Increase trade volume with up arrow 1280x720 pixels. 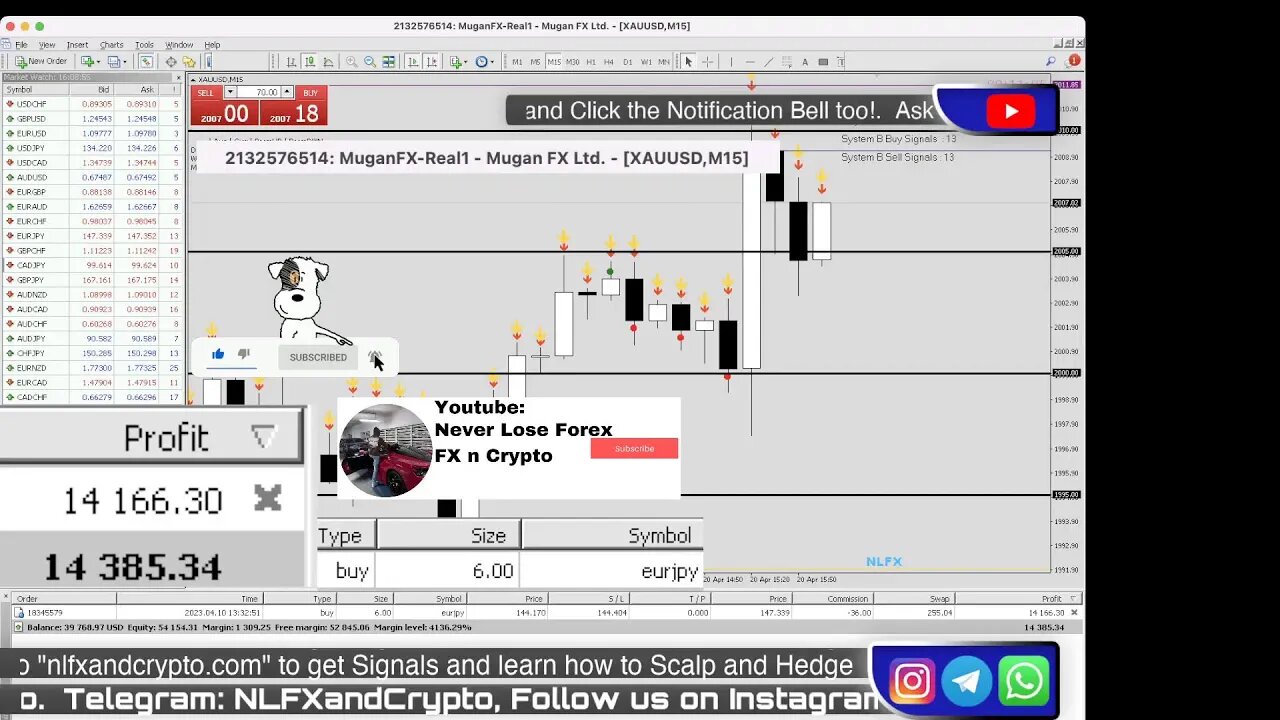point(286,93)
